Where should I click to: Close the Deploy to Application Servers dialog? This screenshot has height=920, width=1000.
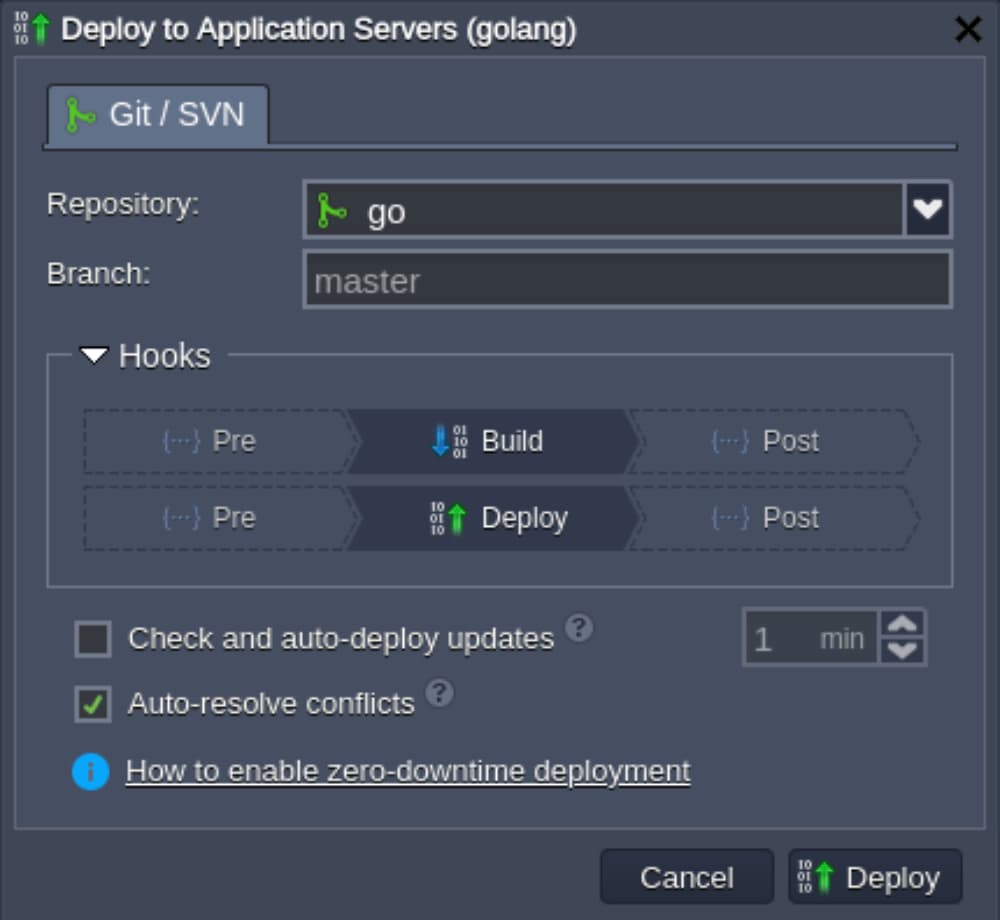click(x=968, y=30)
